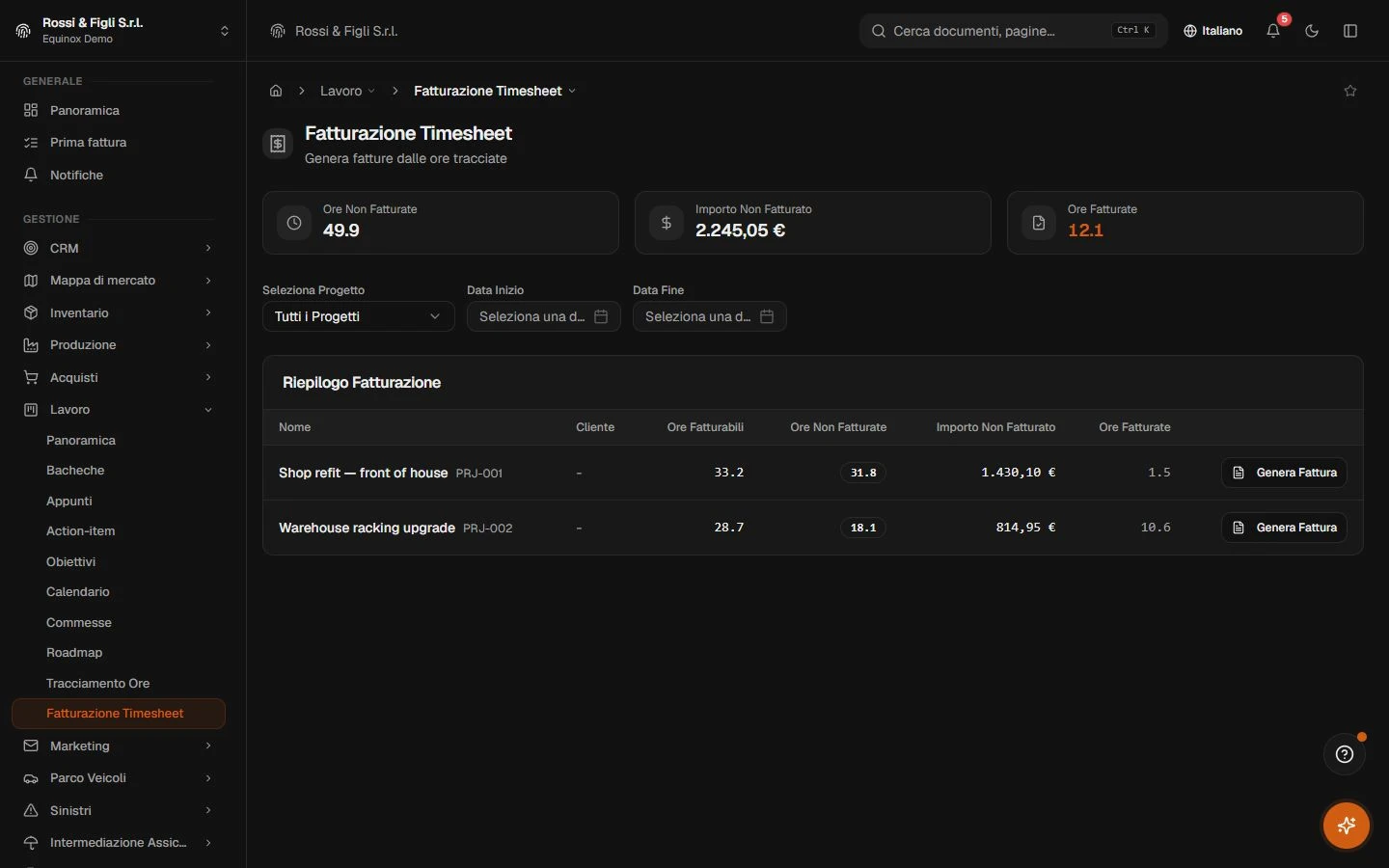
Task: Open the orange AI assistant sparkle button
Action: pos(1347,826)
